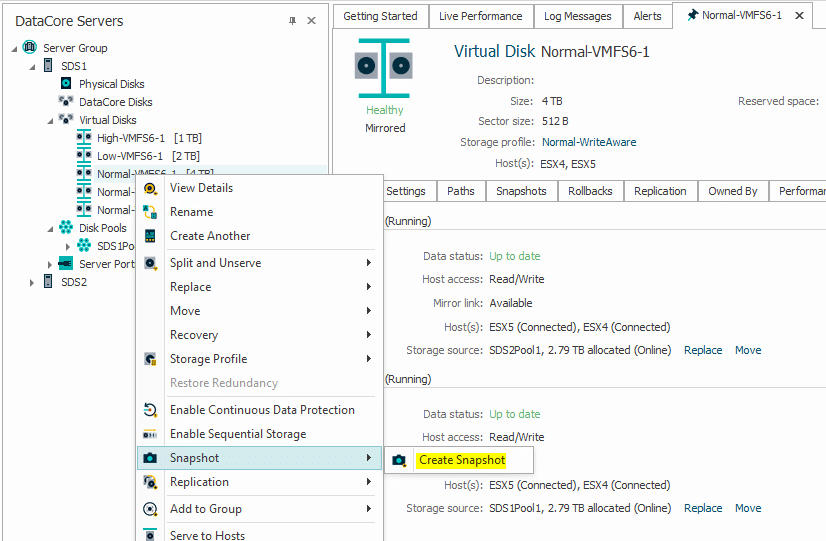Click the Create Snapshot camera icon

399,460
